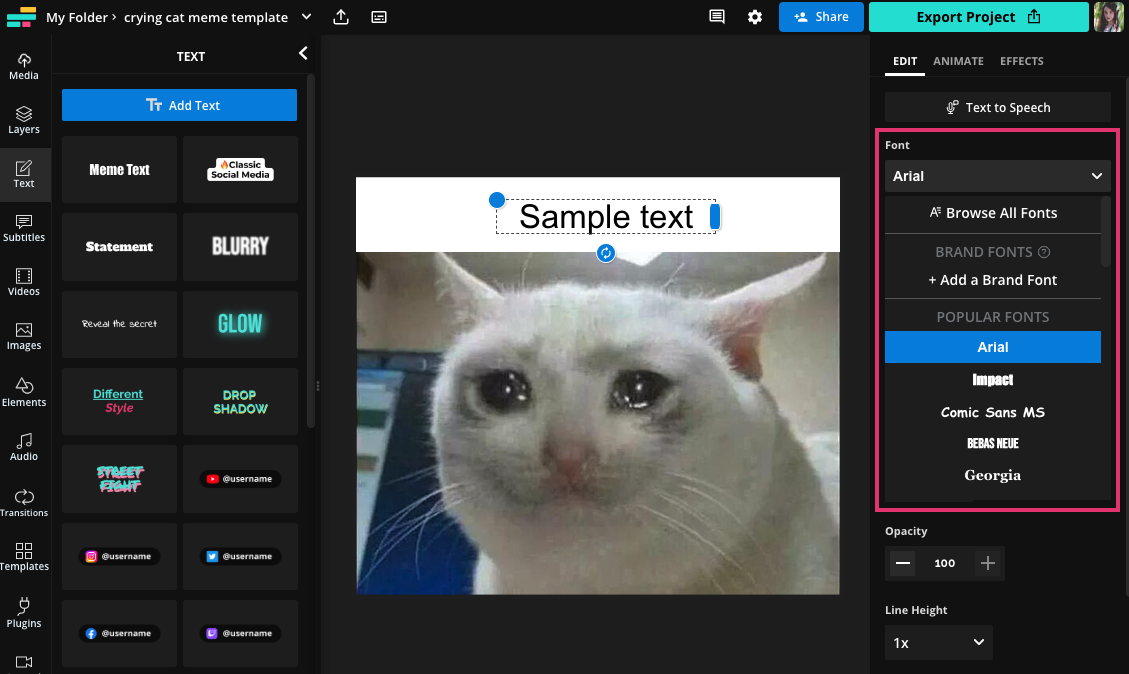Open the Templates panel
This screenshot has width=1129, height=674.
tap(23, 558)
